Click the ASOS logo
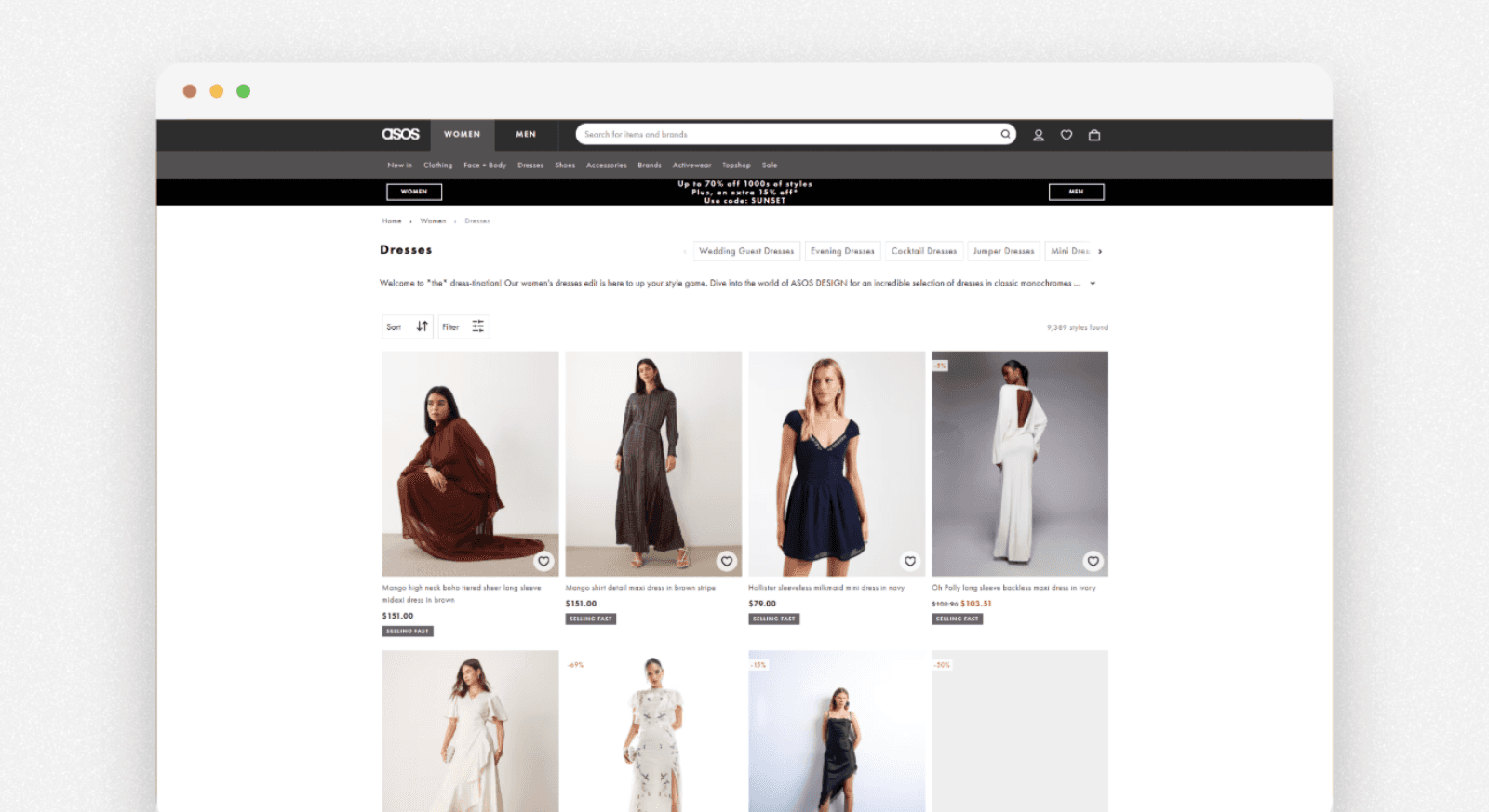 [400, 134]
